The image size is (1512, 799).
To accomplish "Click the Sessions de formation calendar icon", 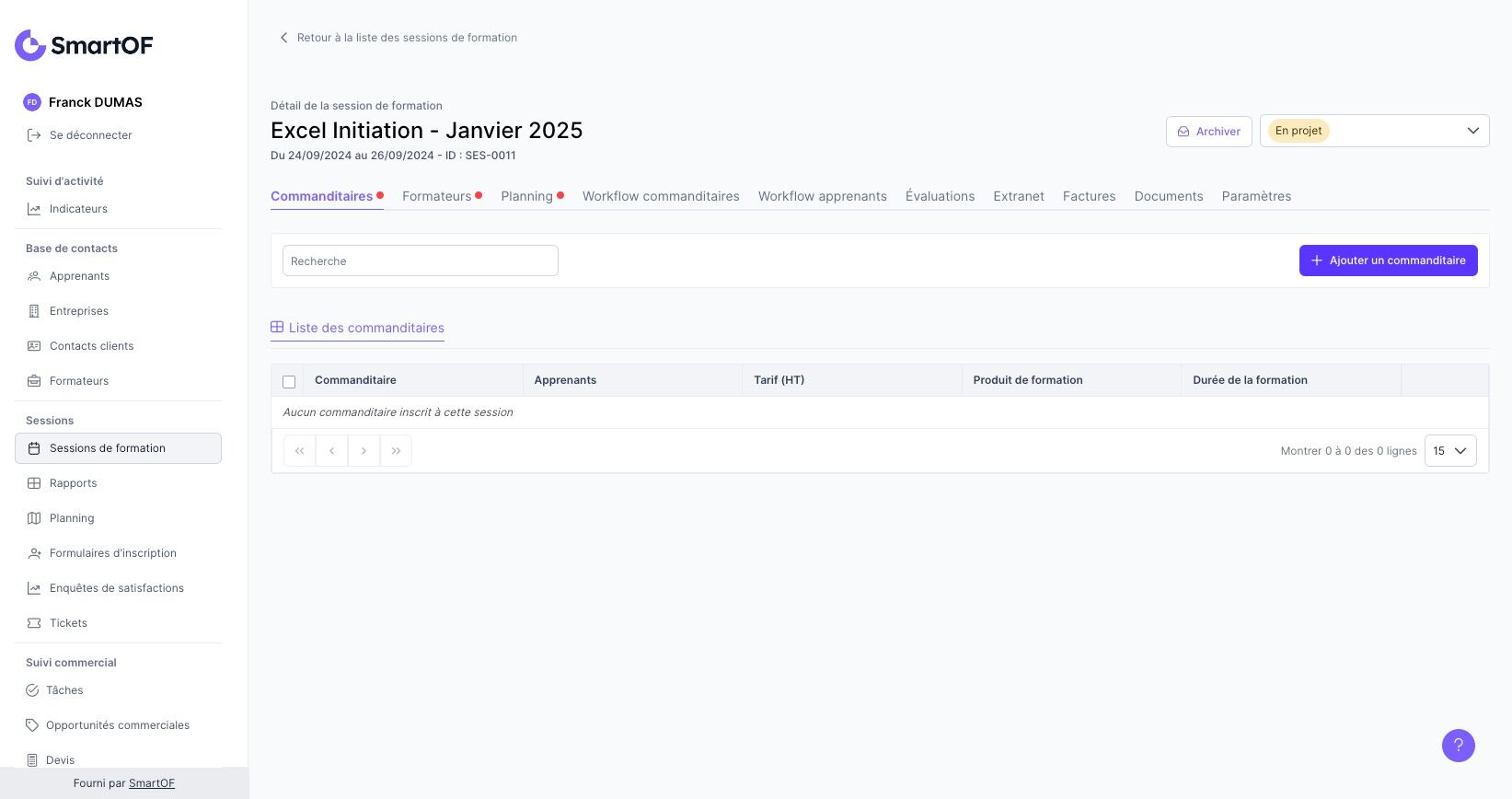I will pyautogui.click(x=34, y=448).
